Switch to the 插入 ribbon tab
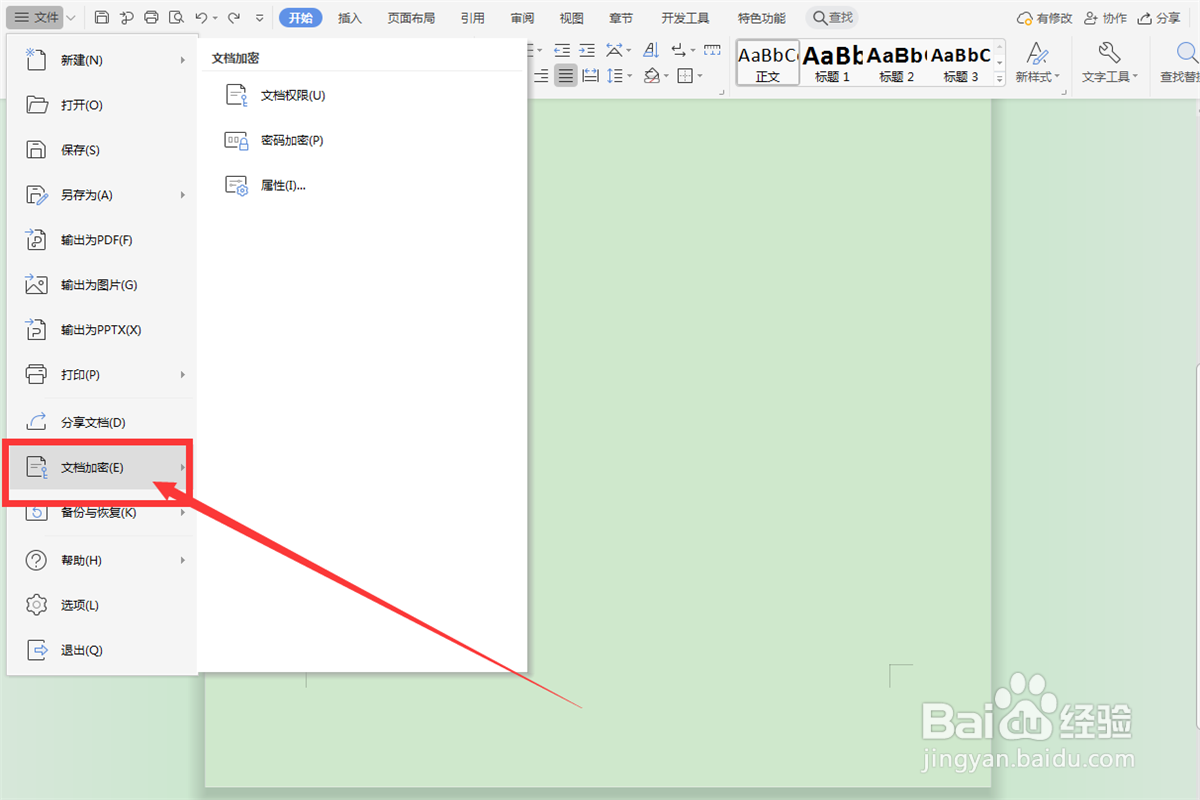The height and width of the screenshot is (800, 1200). (350, 18)
